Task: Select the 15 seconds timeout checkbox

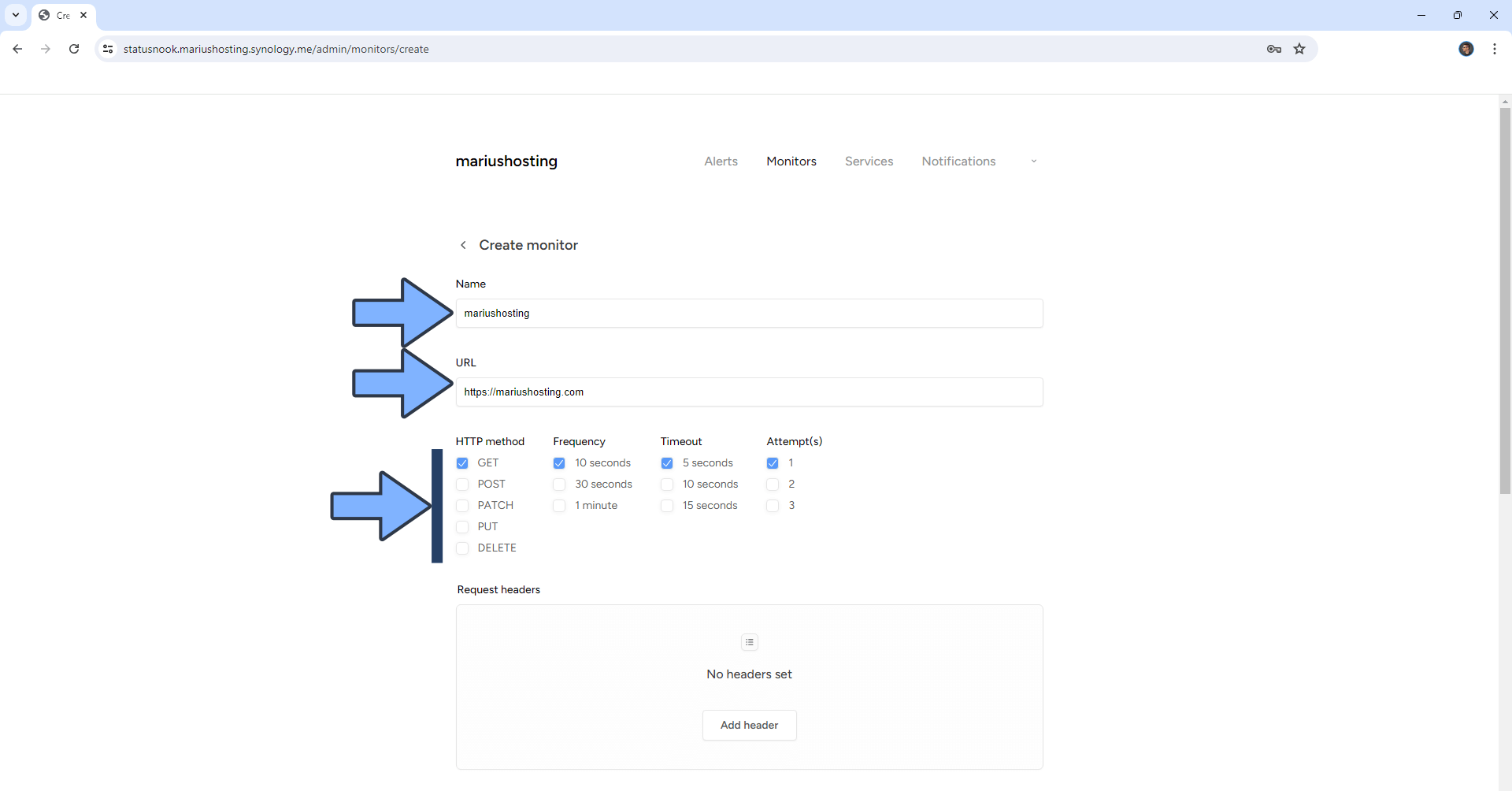Action: click(667, 506)
